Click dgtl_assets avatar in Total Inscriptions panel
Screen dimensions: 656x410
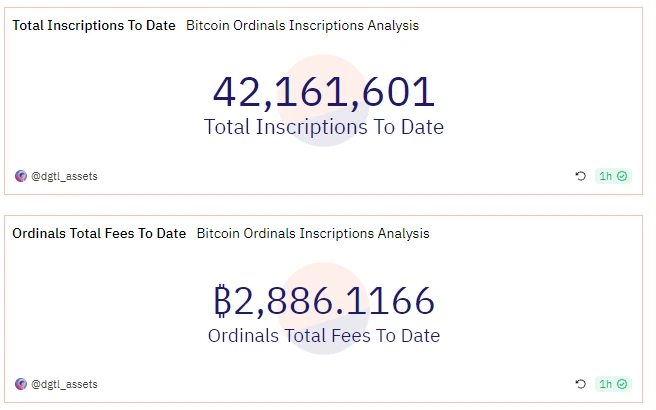point(21,176)
